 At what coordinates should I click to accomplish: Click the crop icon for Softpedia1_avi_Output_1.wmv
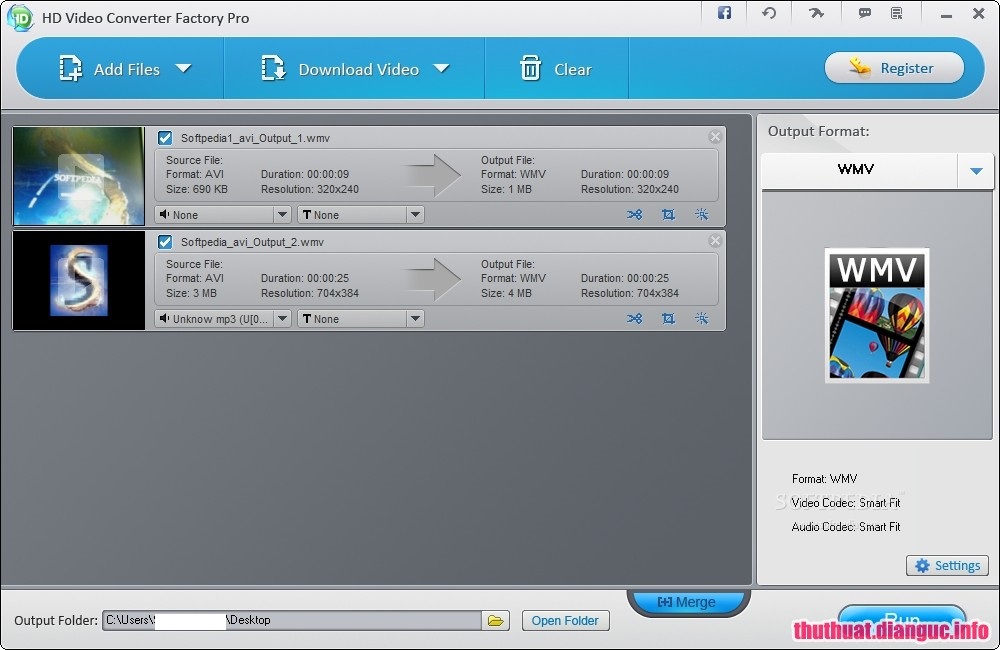coord(668,215)
